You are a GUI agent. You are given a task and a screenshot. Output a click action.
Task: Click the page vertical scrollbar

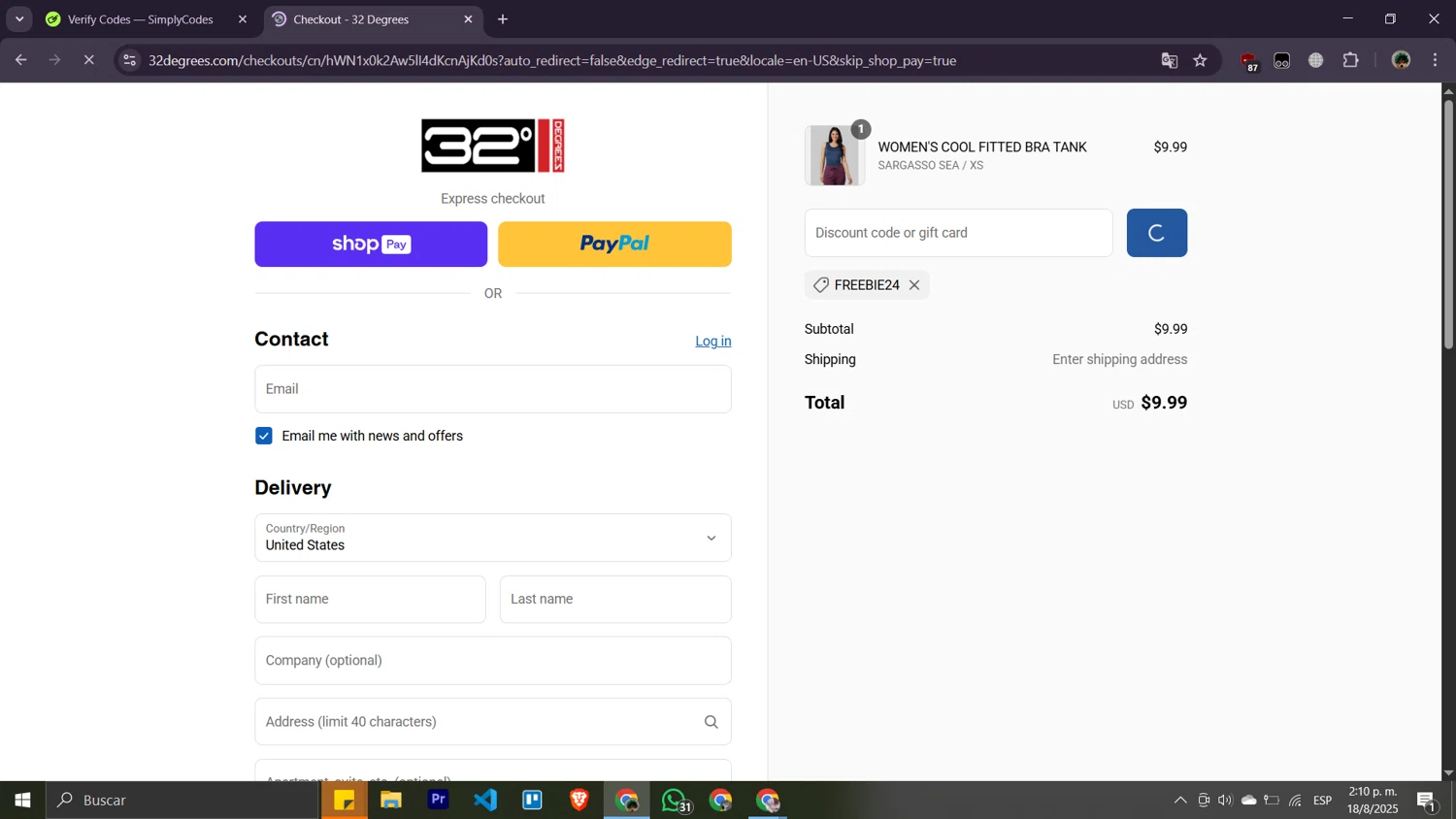pyautogui.click(x=1448, y=223)
